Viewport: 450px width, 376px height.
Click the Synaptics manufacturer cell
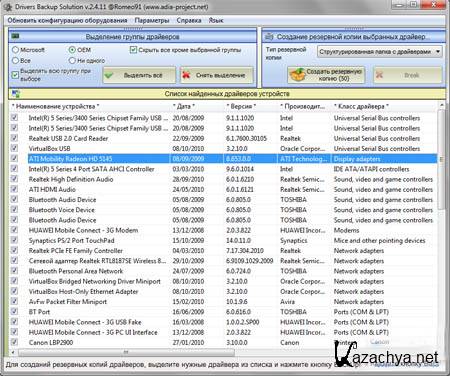click(x=293, y=241)
